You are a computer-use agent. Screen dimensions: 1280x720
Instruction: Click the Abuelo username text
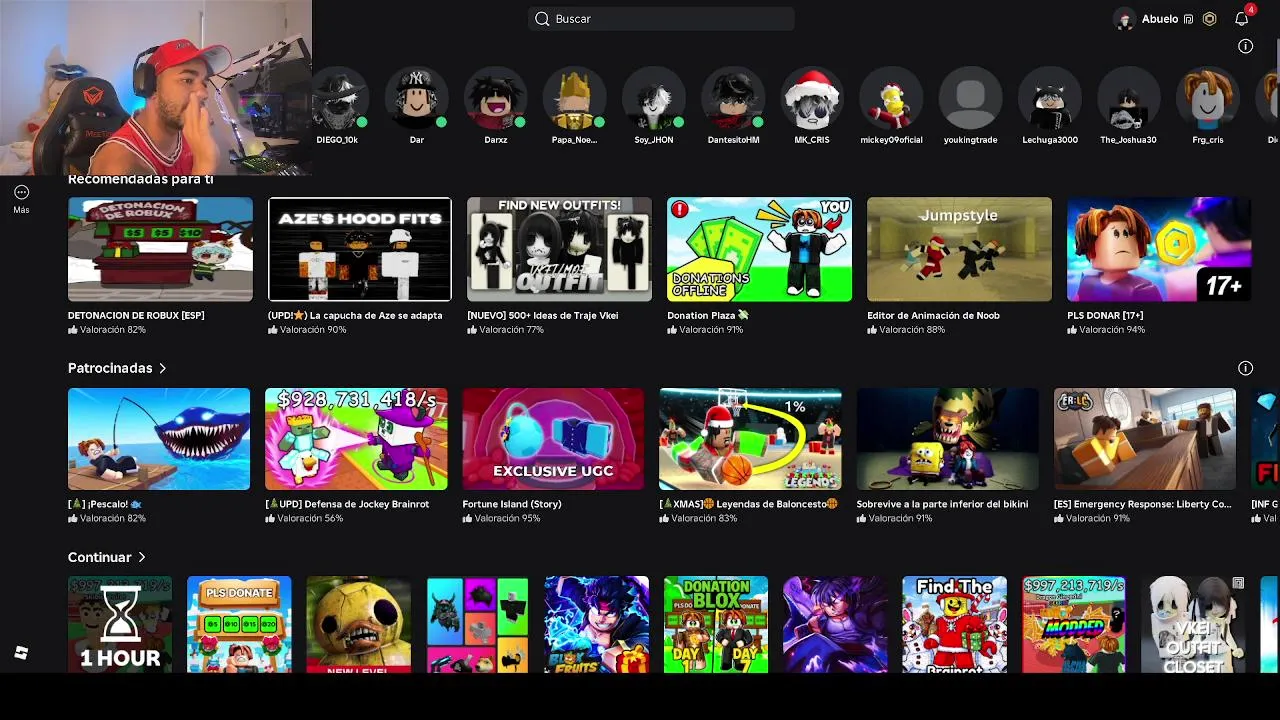point(1160,19)
